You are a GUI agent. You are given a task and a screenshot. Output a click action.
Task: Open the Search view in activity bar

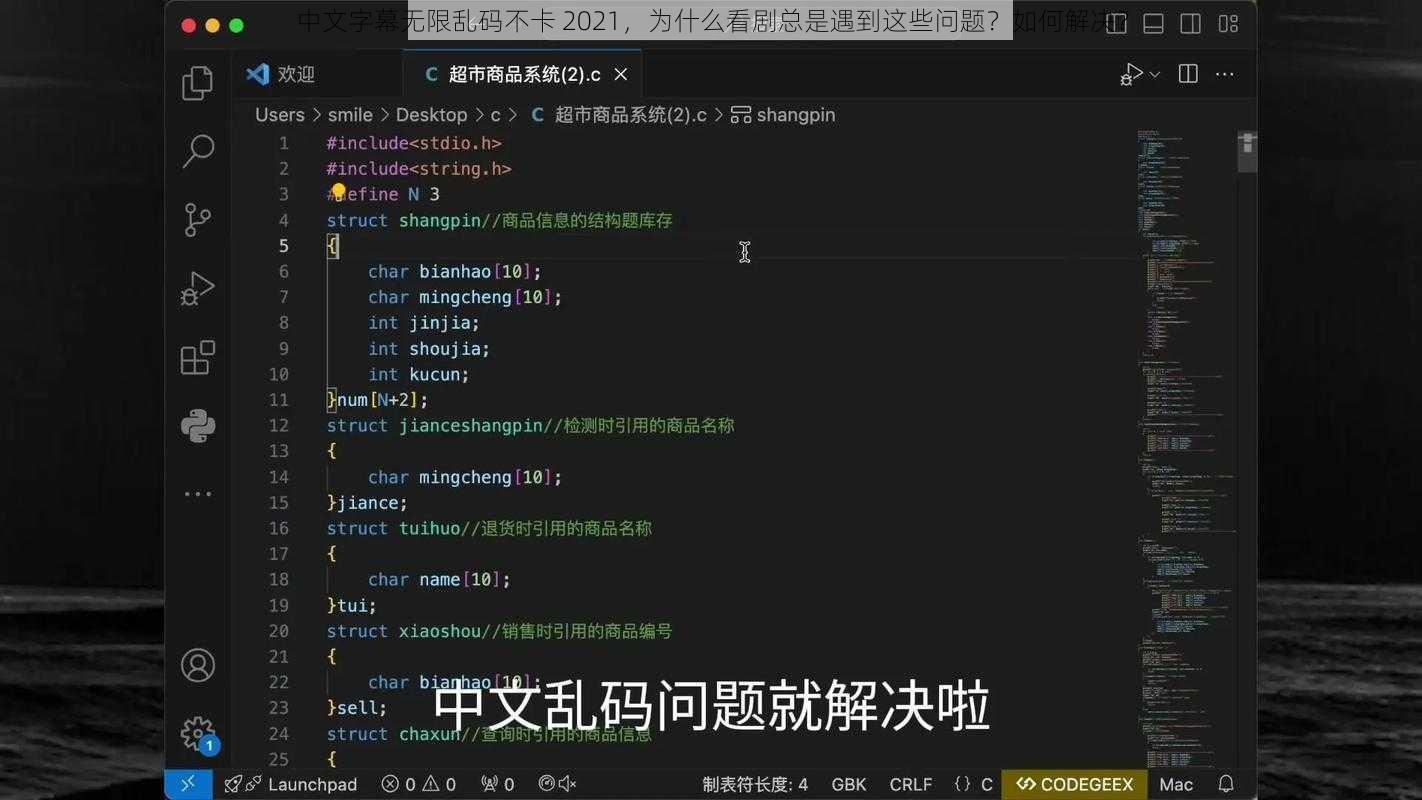click(198, 151)
